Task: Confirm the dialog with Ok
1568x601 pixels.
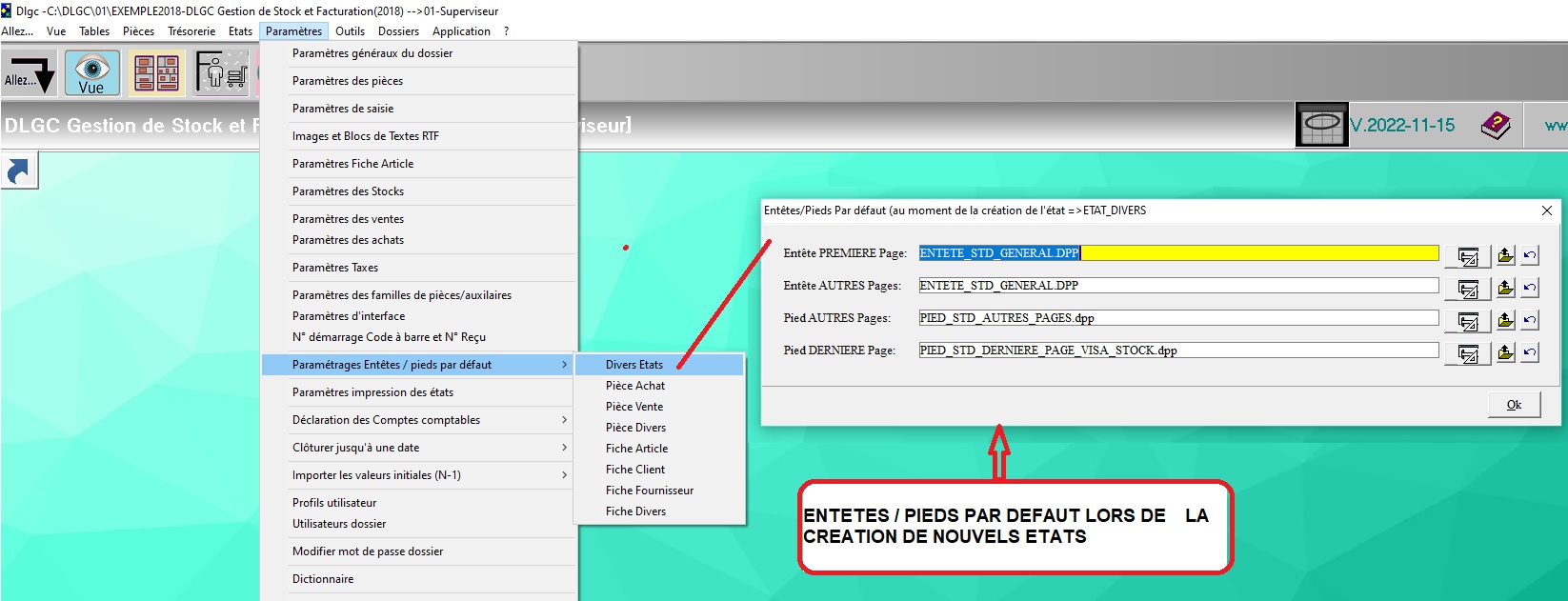Action: [1514, 405]
